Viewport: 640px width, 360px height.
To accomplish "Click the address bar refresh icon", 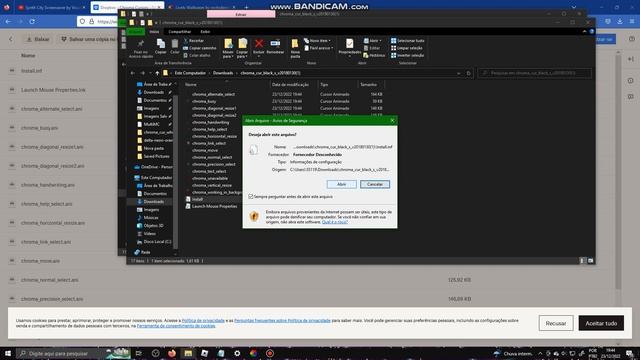I will [469, 73].
